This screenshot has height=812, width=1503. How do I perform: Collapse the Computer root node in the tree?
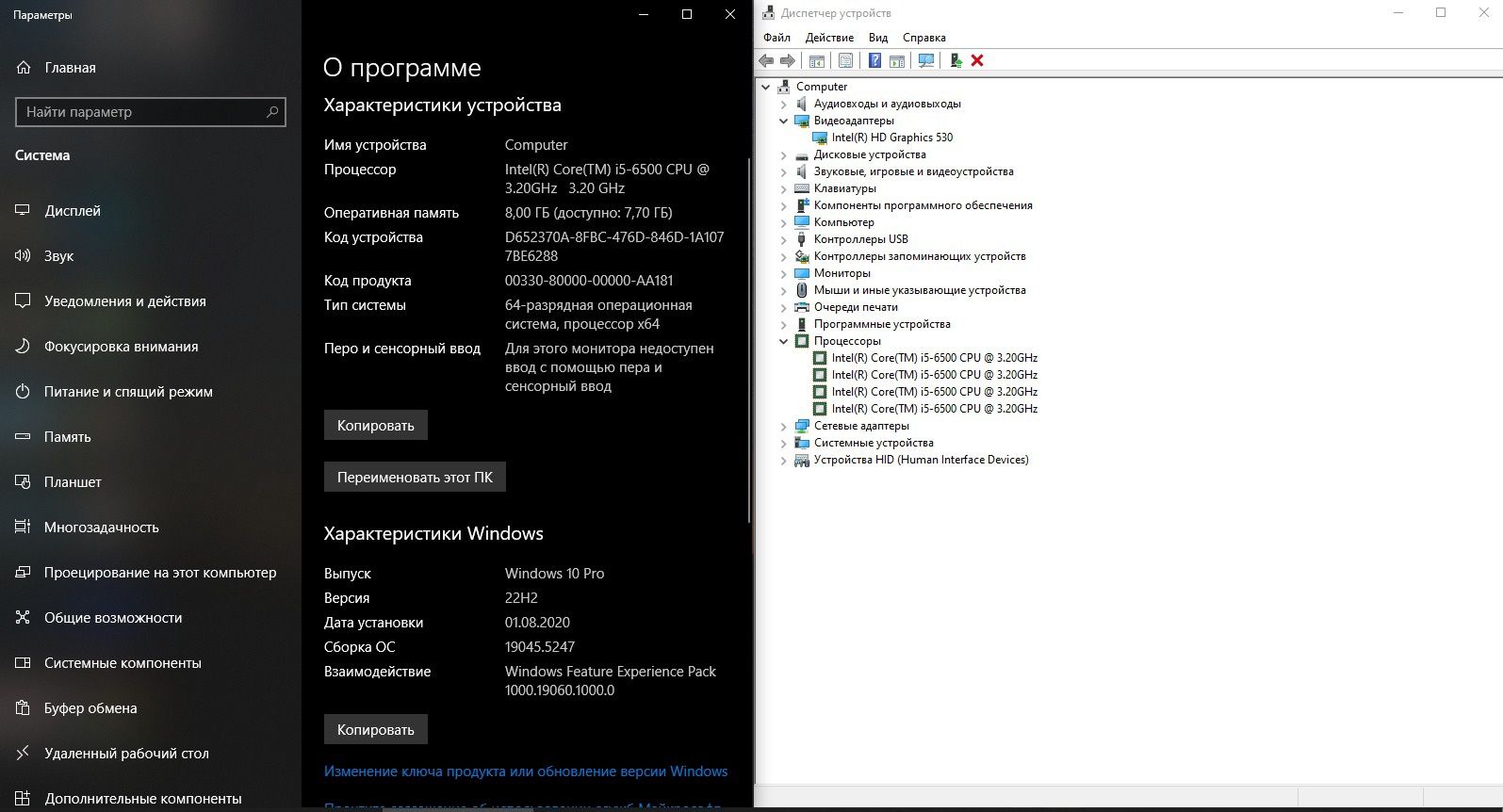(765, 87)
